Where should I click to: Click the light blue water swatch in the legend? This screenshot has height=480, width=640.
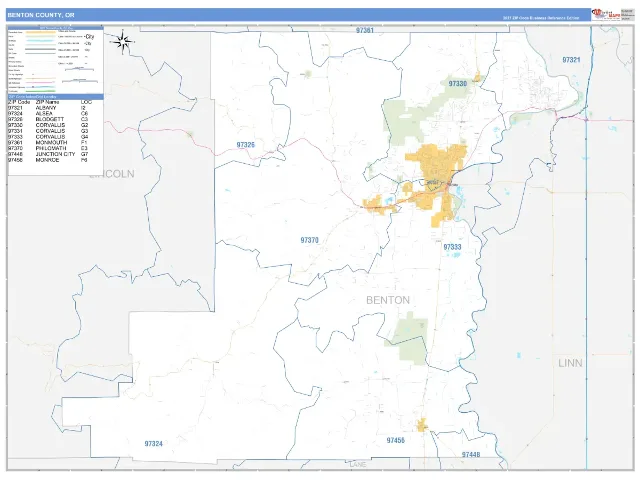[40, 41]
